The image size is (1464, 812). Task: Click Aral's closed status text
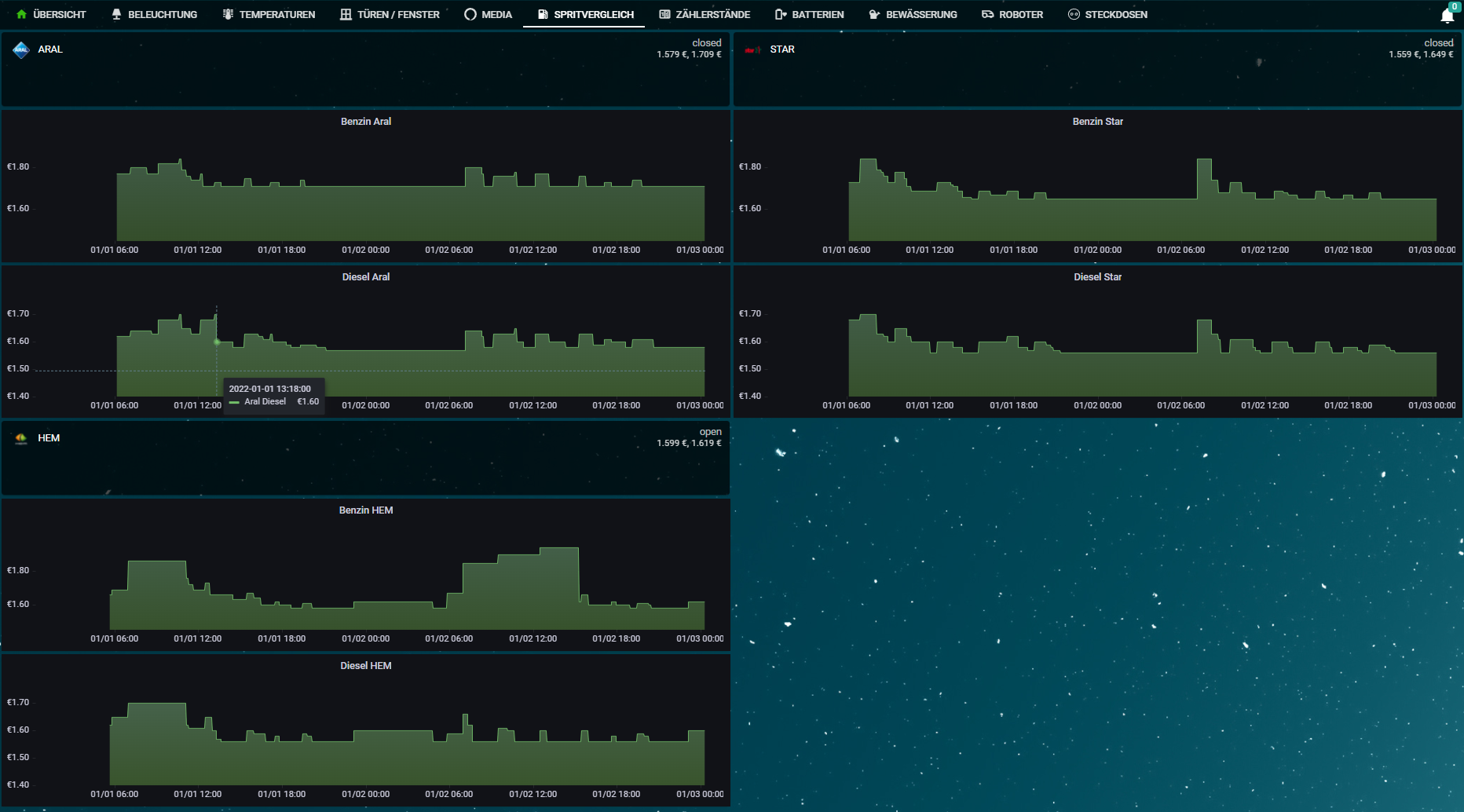(x=707, y=43)
